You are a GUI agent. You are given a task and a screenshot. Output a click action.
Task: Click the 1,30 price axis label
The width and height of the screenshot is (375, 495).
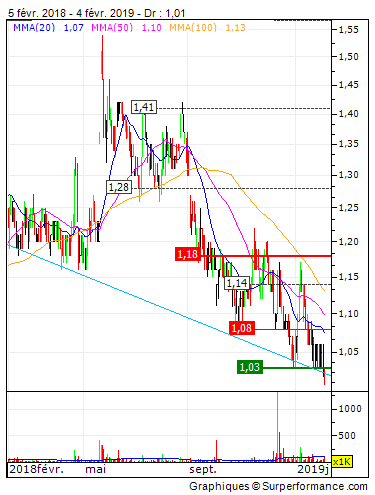point(349,175)
